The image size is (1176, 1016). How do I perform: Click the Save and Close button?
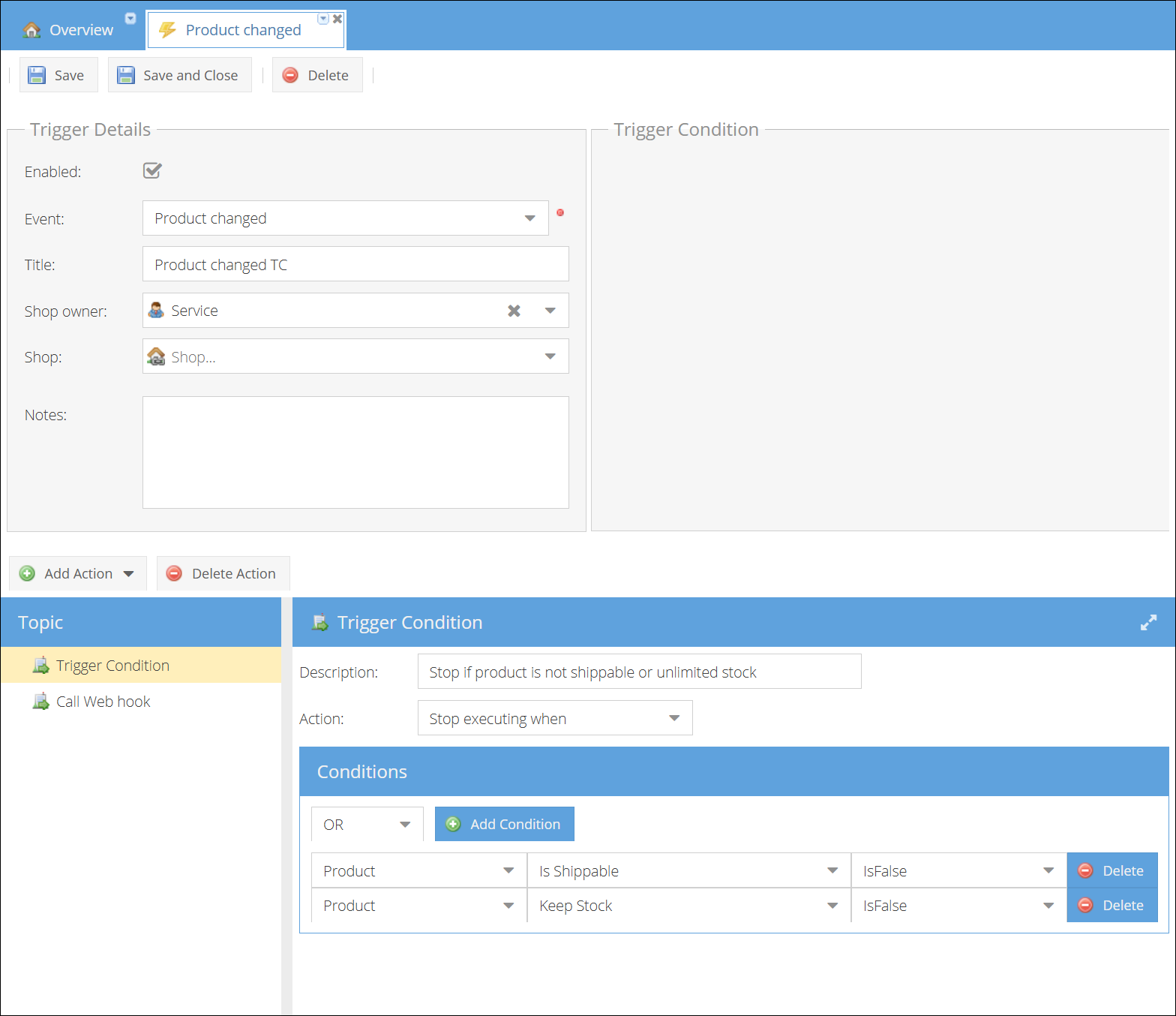[x=180, y=75]
